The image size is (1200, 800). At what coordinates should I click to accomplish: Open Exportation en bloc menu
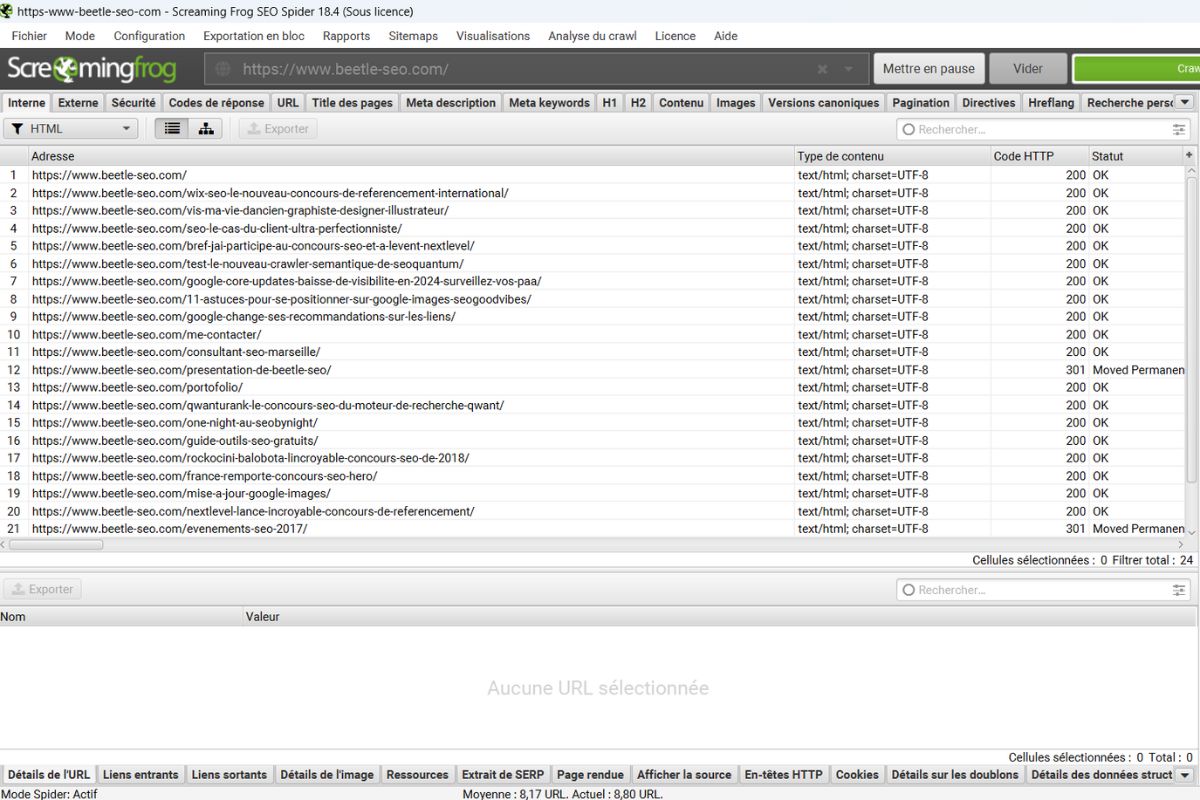click(254, 36)
